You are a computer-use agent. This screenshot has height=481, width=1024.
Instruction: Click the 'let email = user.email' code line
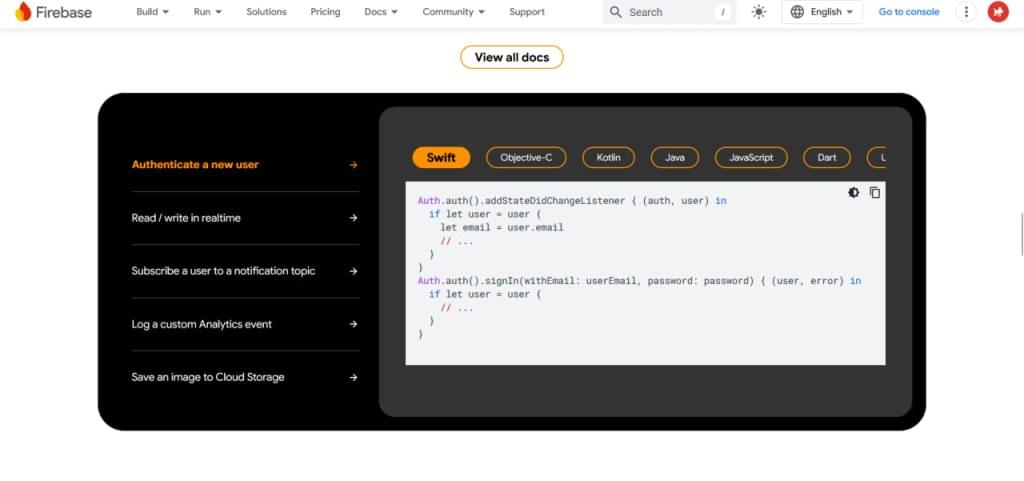pyautogui.click(x=502, y=228)
